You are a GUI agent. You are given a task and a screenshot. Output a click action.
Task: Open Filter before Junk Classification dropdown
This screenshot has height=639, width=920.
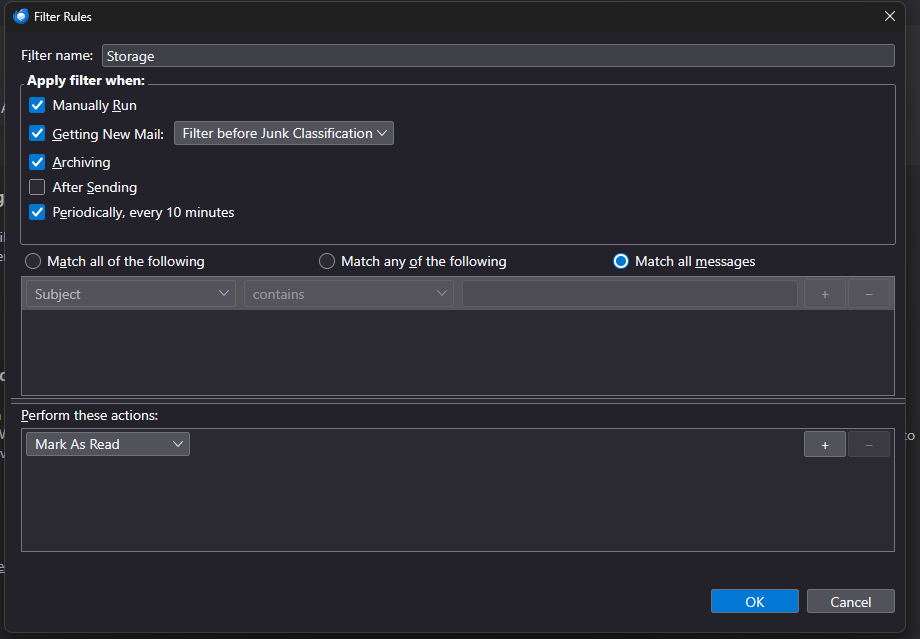(x=284, y=133)
